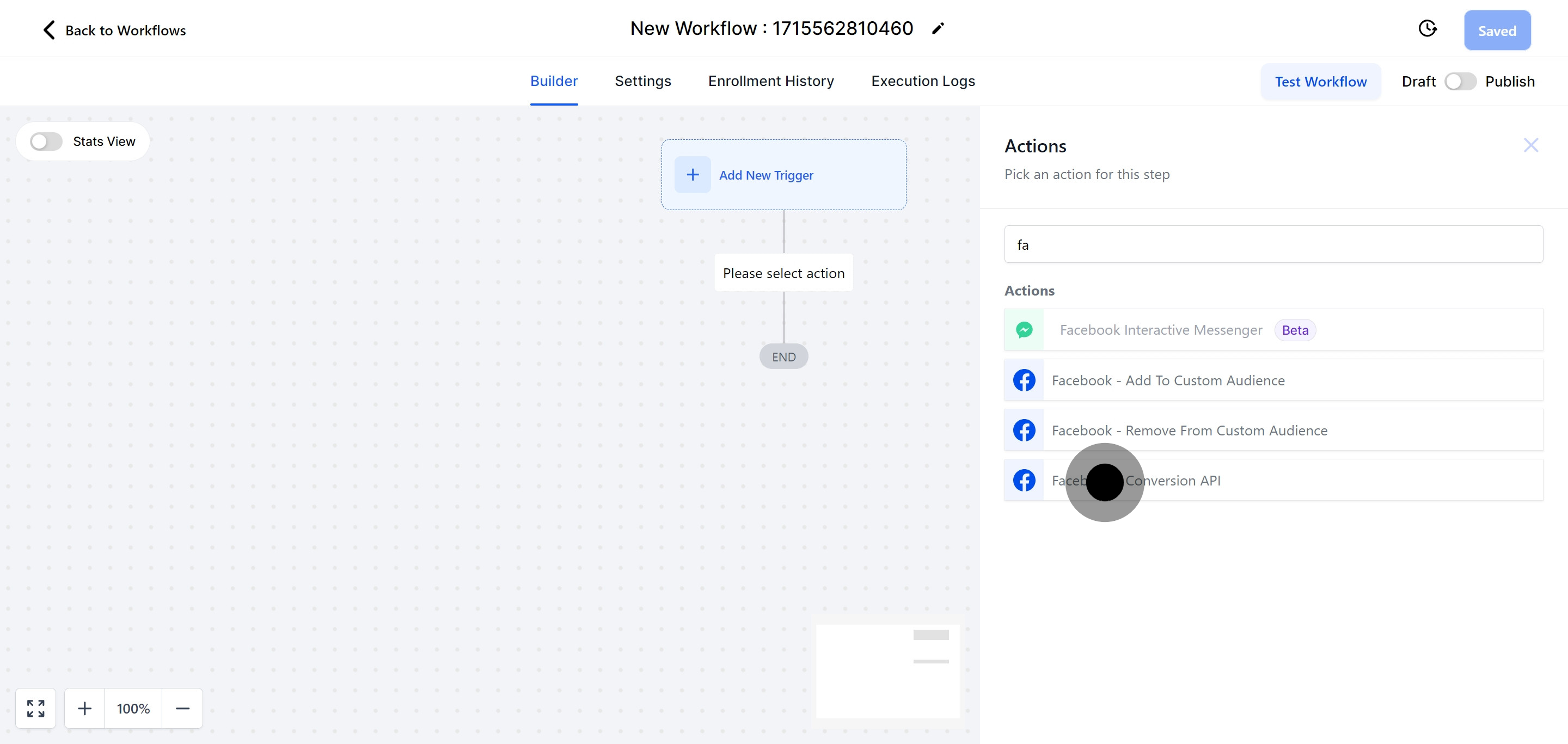The image size is (1568, 744).
Task: Click the plus icon inside Add New Trigger
Action: pyautogui.click(x=692, y=175)
